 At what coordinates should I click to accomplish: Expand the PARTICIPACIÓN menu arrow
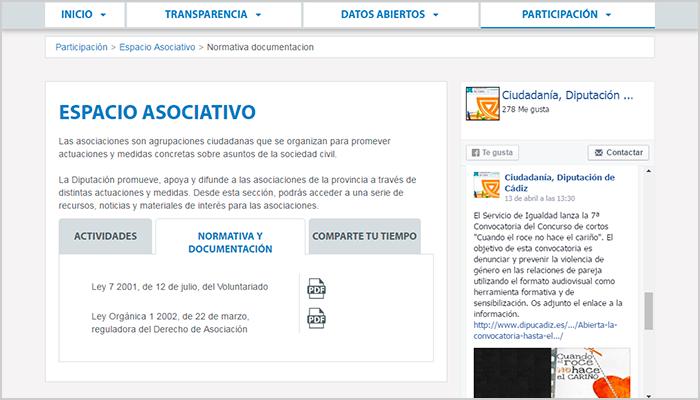tap(608, 15)
